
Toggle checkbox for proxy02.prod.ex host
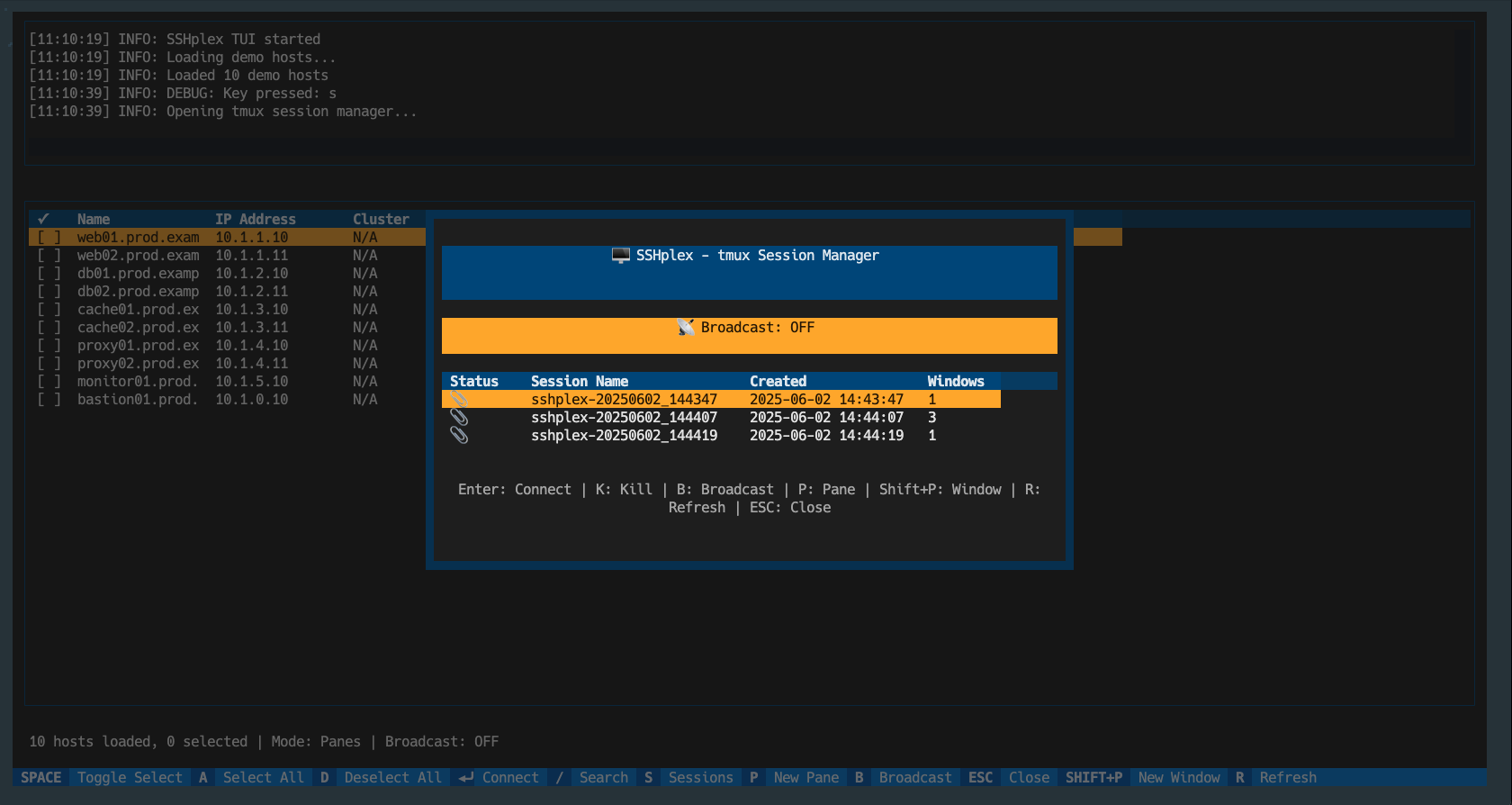49,364
